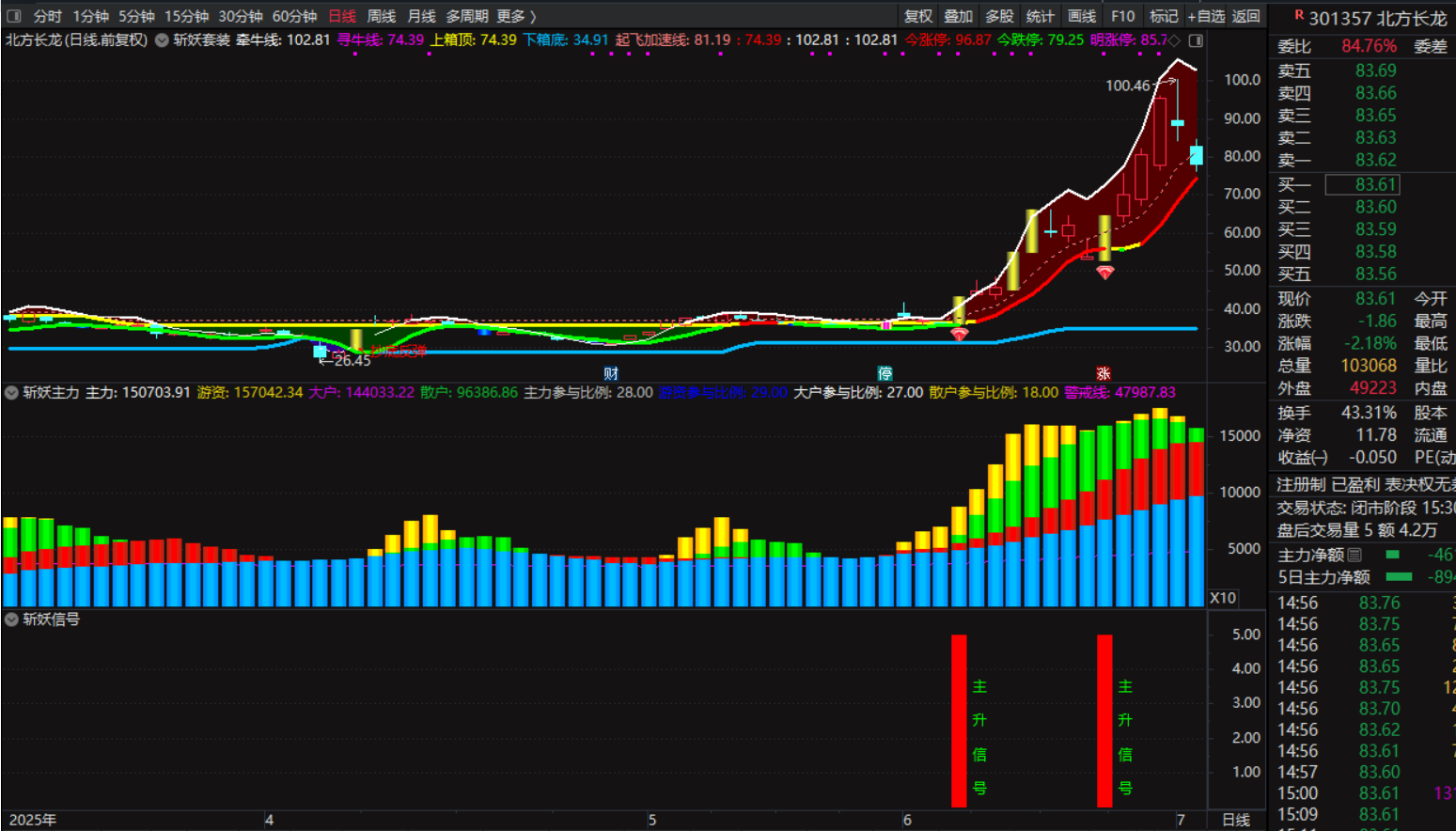Viewport: 1456px width, 831px height.
Task: Open the 主力净额 detail list icon
Action: [x=1354, y=555]
